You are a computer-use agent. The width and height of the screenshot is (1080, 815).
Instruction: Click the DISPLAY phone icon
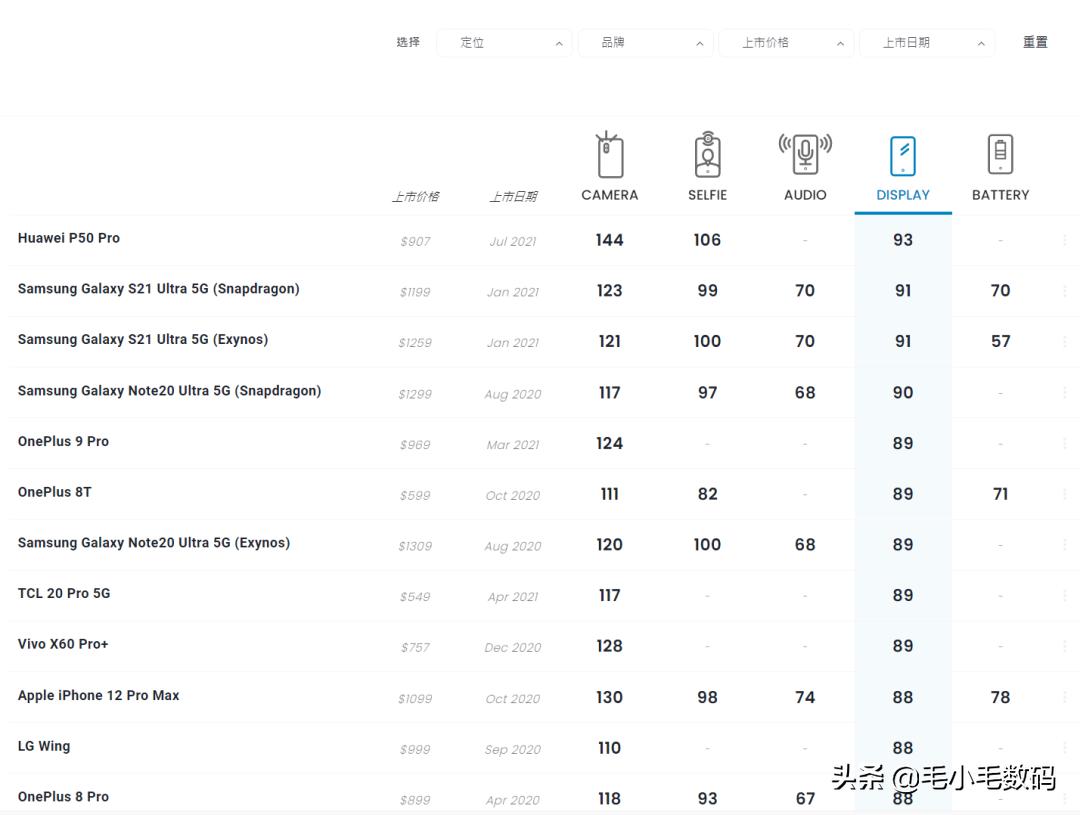902,156
